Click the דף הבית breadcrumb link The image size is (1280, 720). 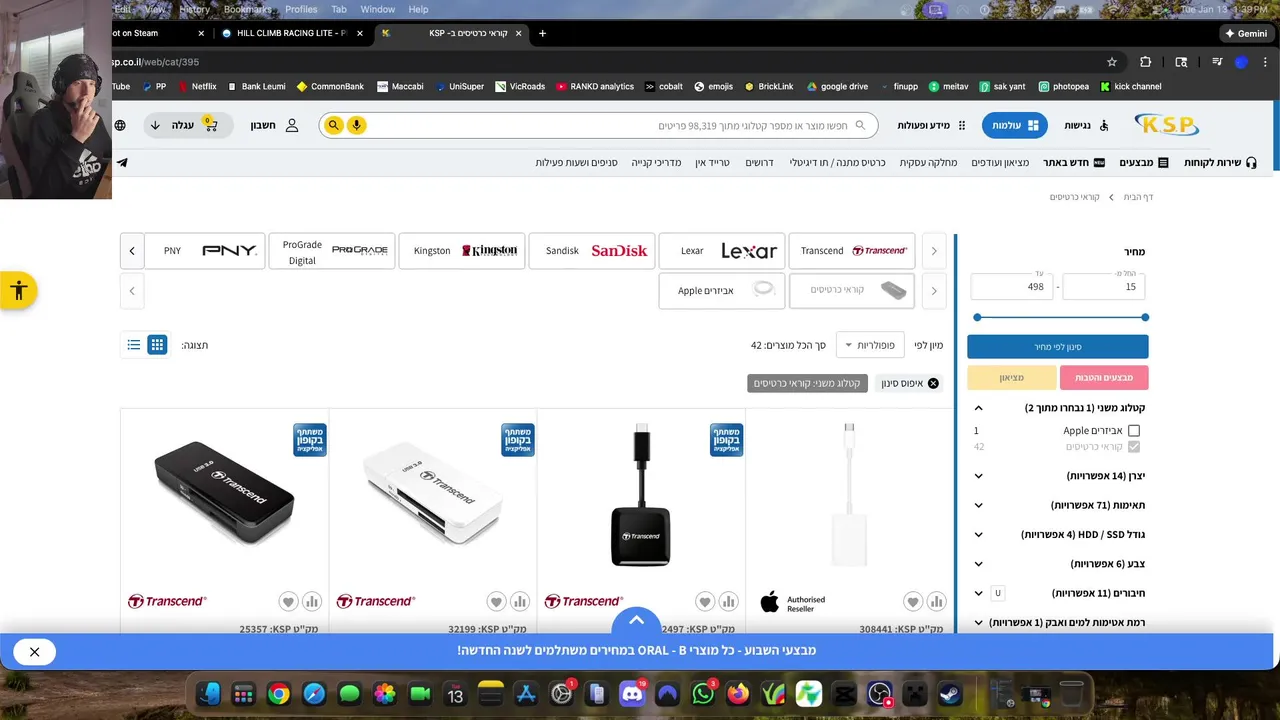1138,197
